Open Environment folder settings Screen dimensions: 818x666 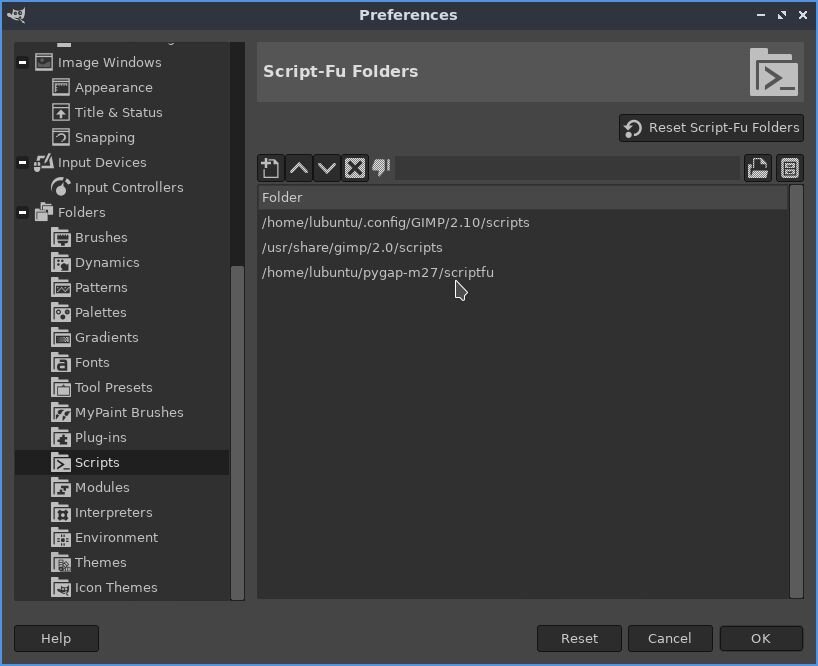pyautogui.click(x=116, y=538)
